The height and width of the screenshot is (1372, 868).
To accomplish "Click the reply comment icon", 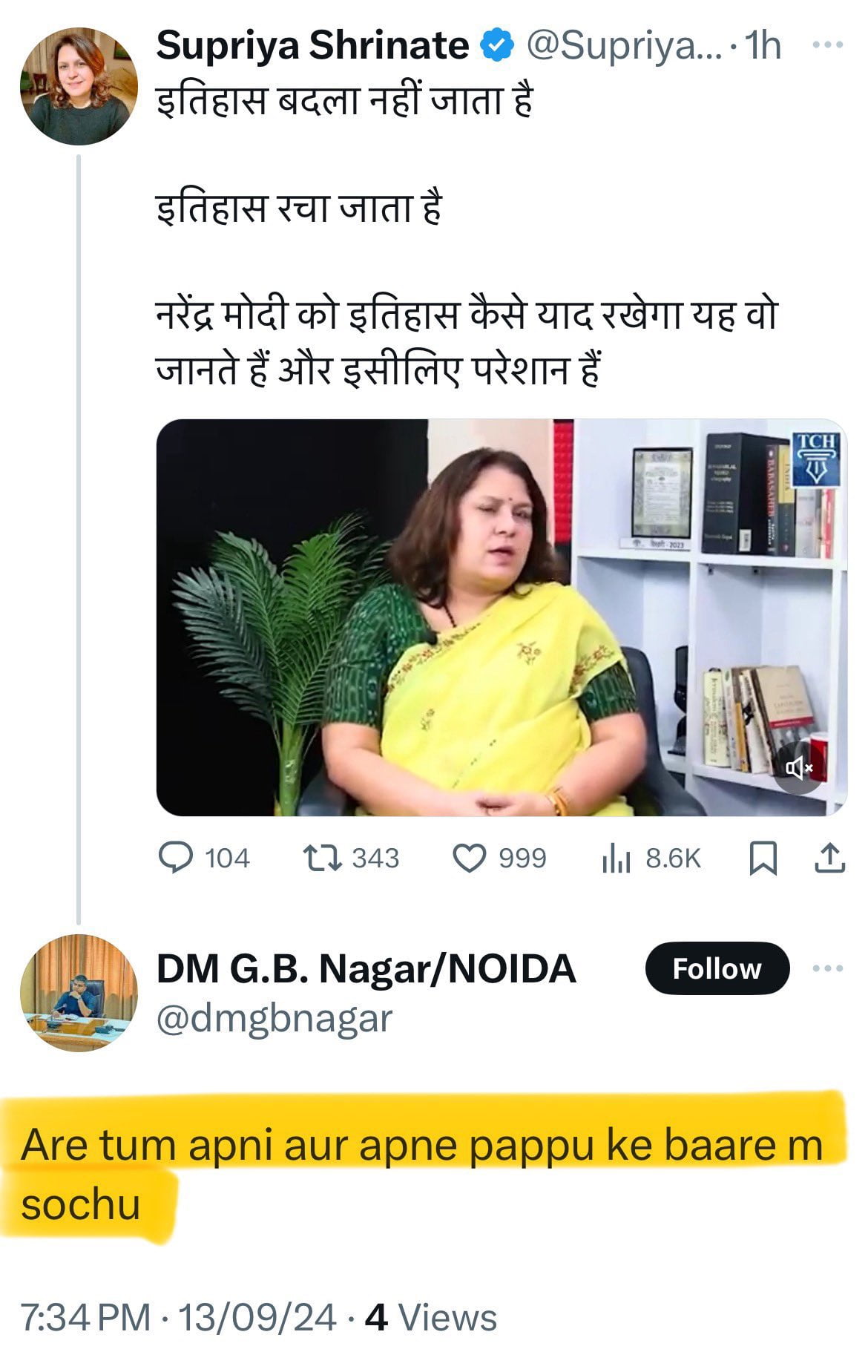I will click(x=176, y=859).
